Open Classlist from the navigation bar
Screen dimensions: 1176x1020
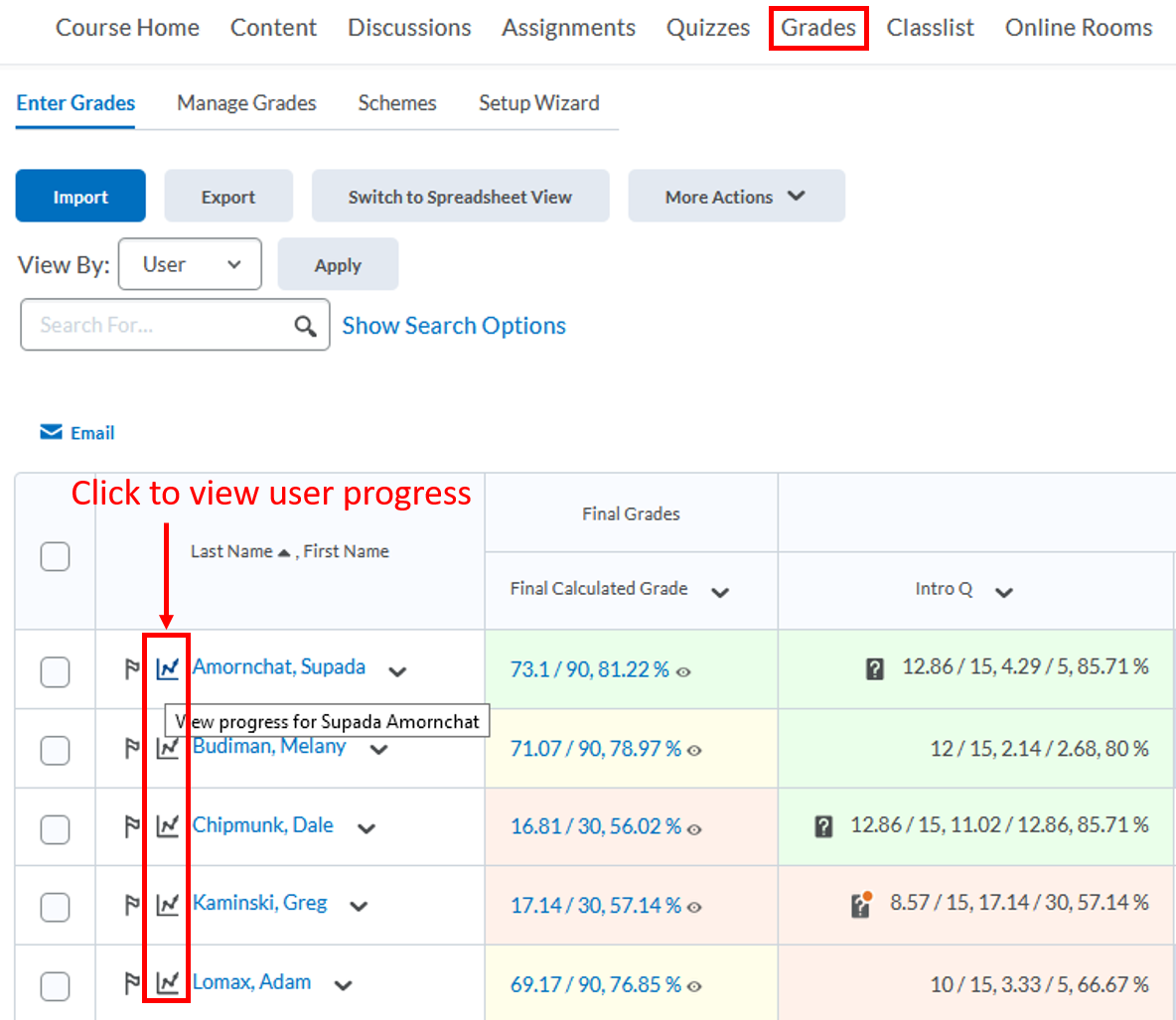(x=930, y=28)
